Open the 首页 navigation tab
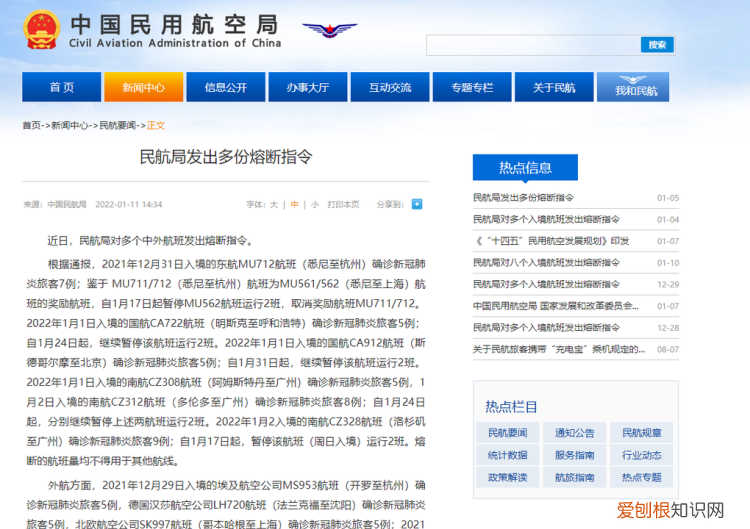This screenshot has width=750, height=529. click(x=62, y=87)
